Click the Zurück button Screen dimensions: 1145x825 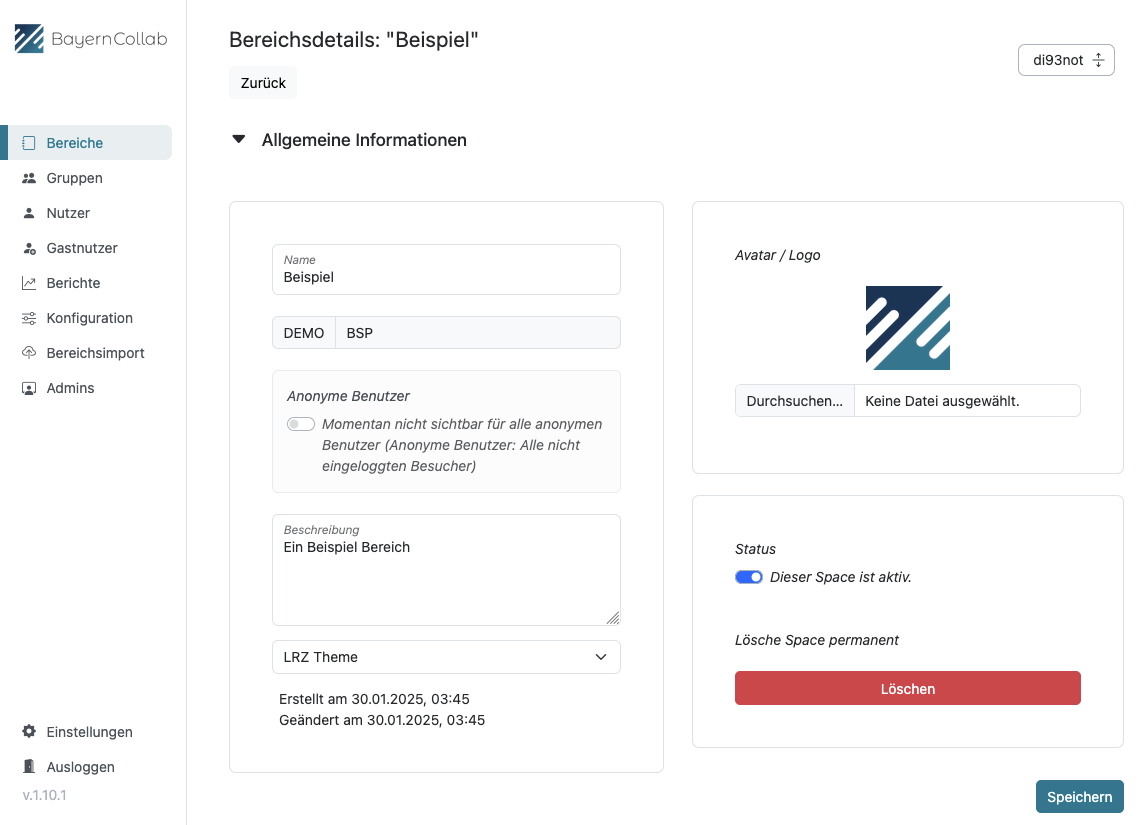point(263,83)
